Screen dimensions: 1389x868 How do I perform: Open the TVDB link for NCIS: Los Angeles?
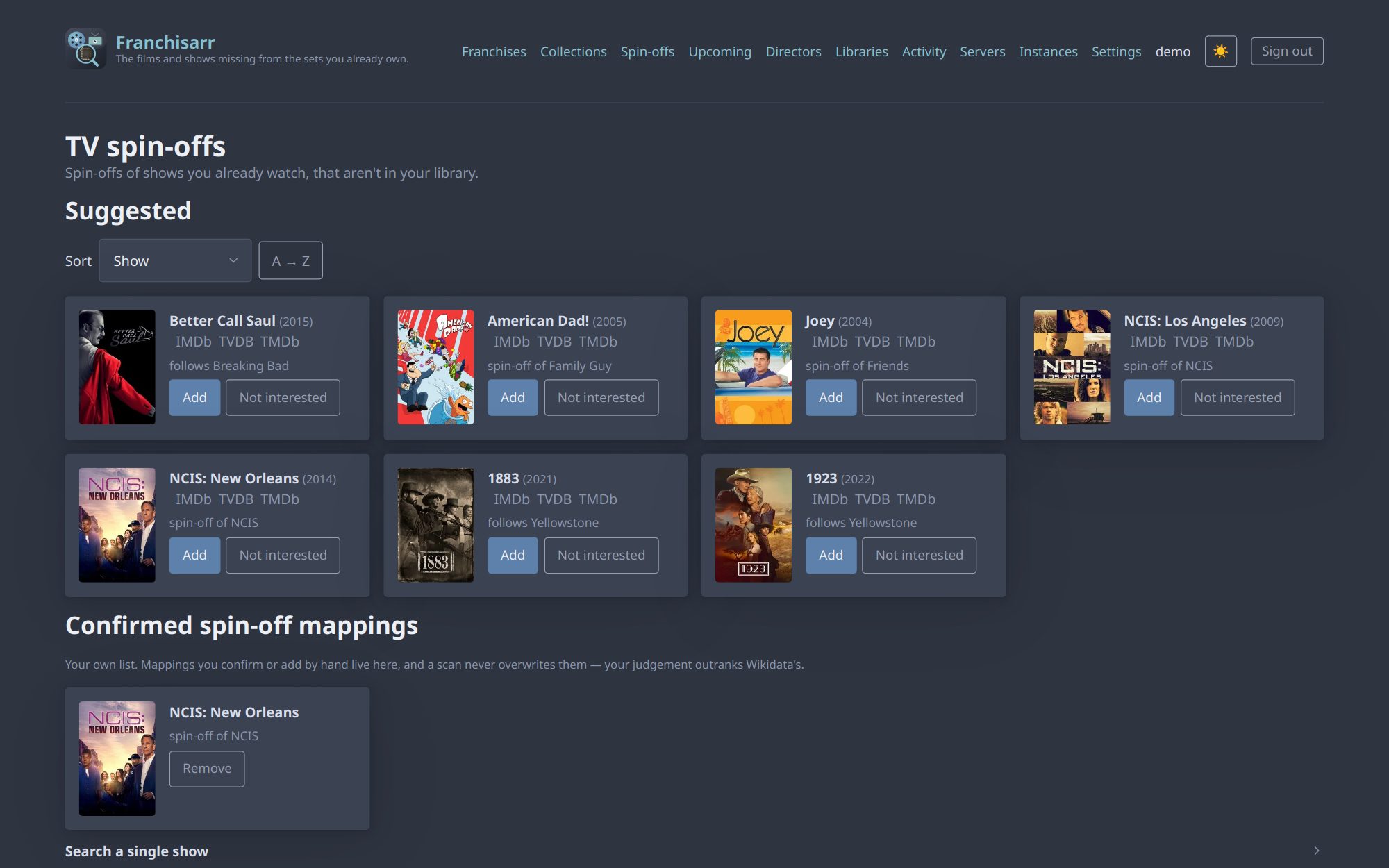[1190, 342]
